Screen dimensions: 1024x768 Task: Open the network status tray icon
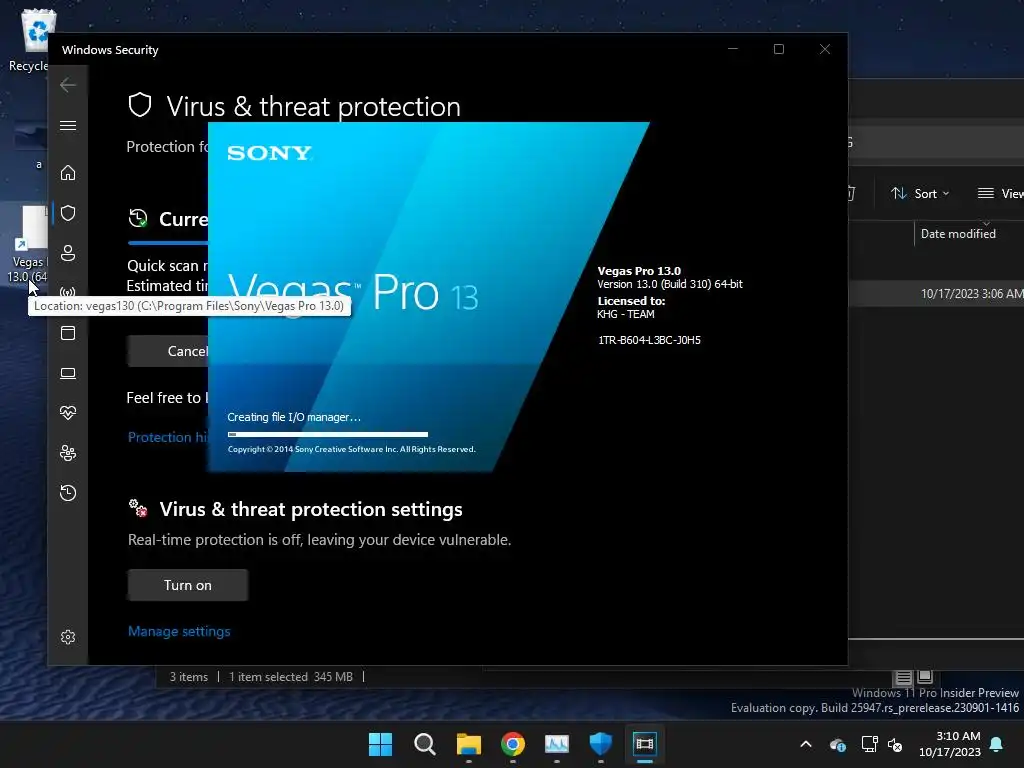(x=869, y=744)
